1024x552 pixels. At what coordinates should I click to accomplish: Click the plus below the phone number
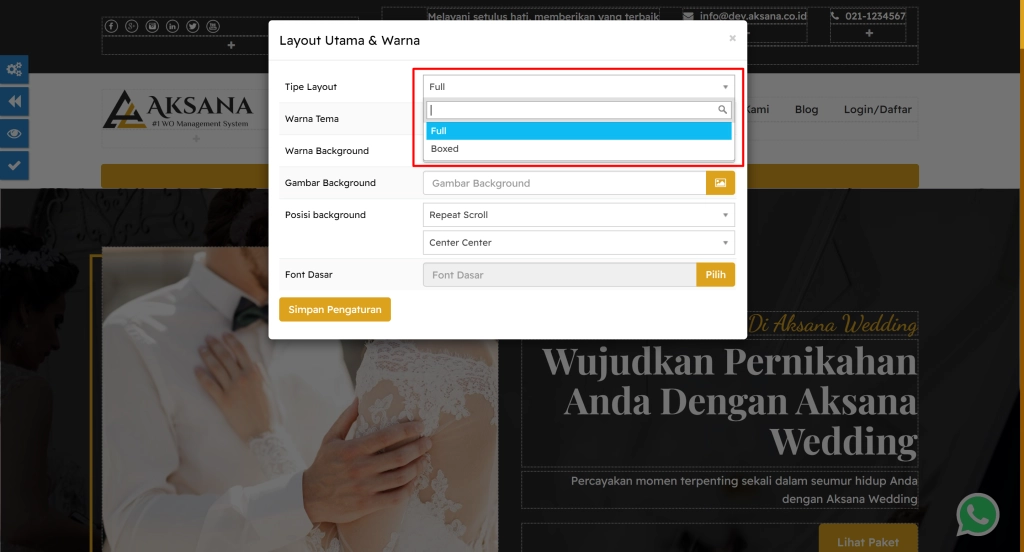[869, 33]
